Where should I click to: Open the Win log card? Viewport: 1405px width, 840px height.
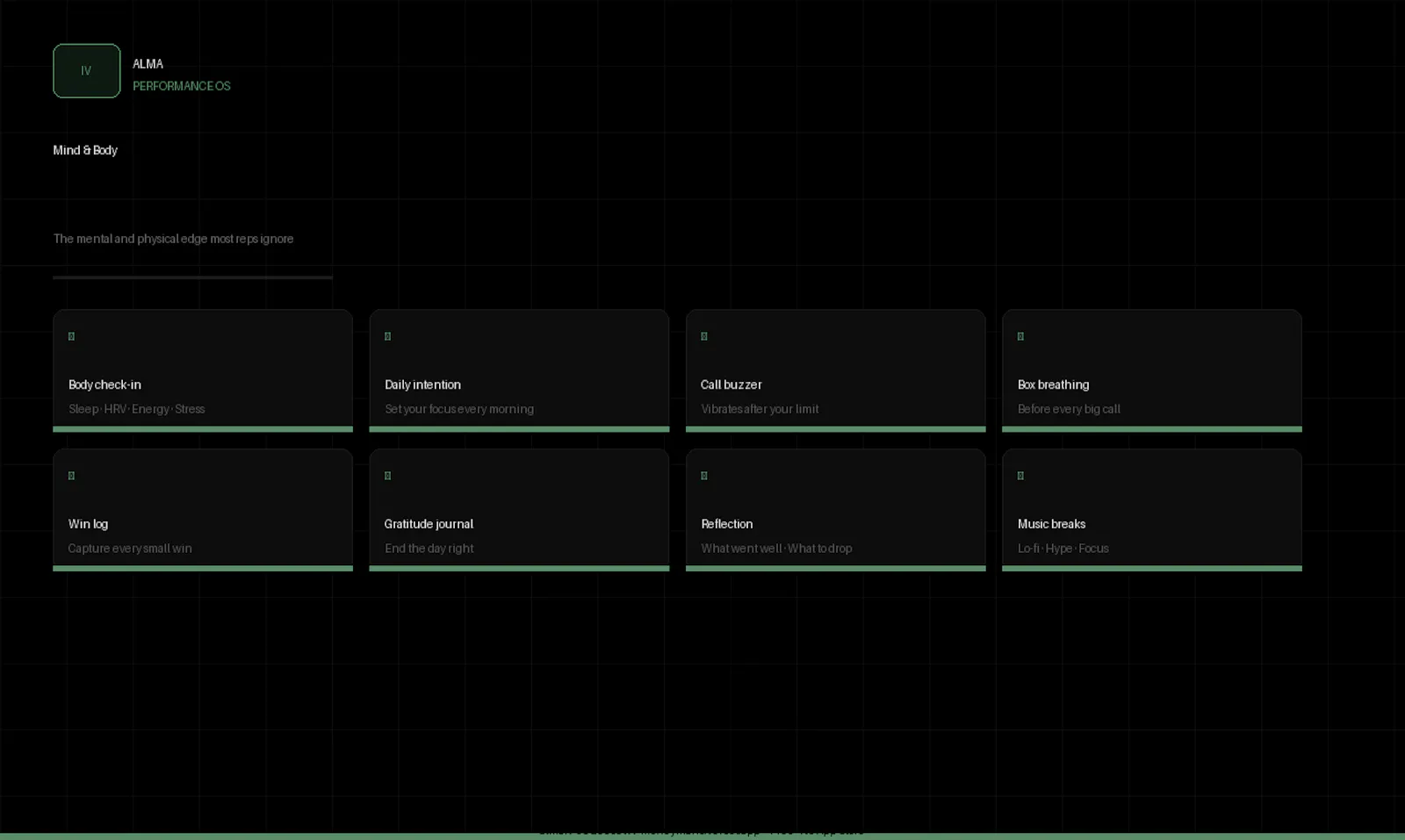point(203,510)
